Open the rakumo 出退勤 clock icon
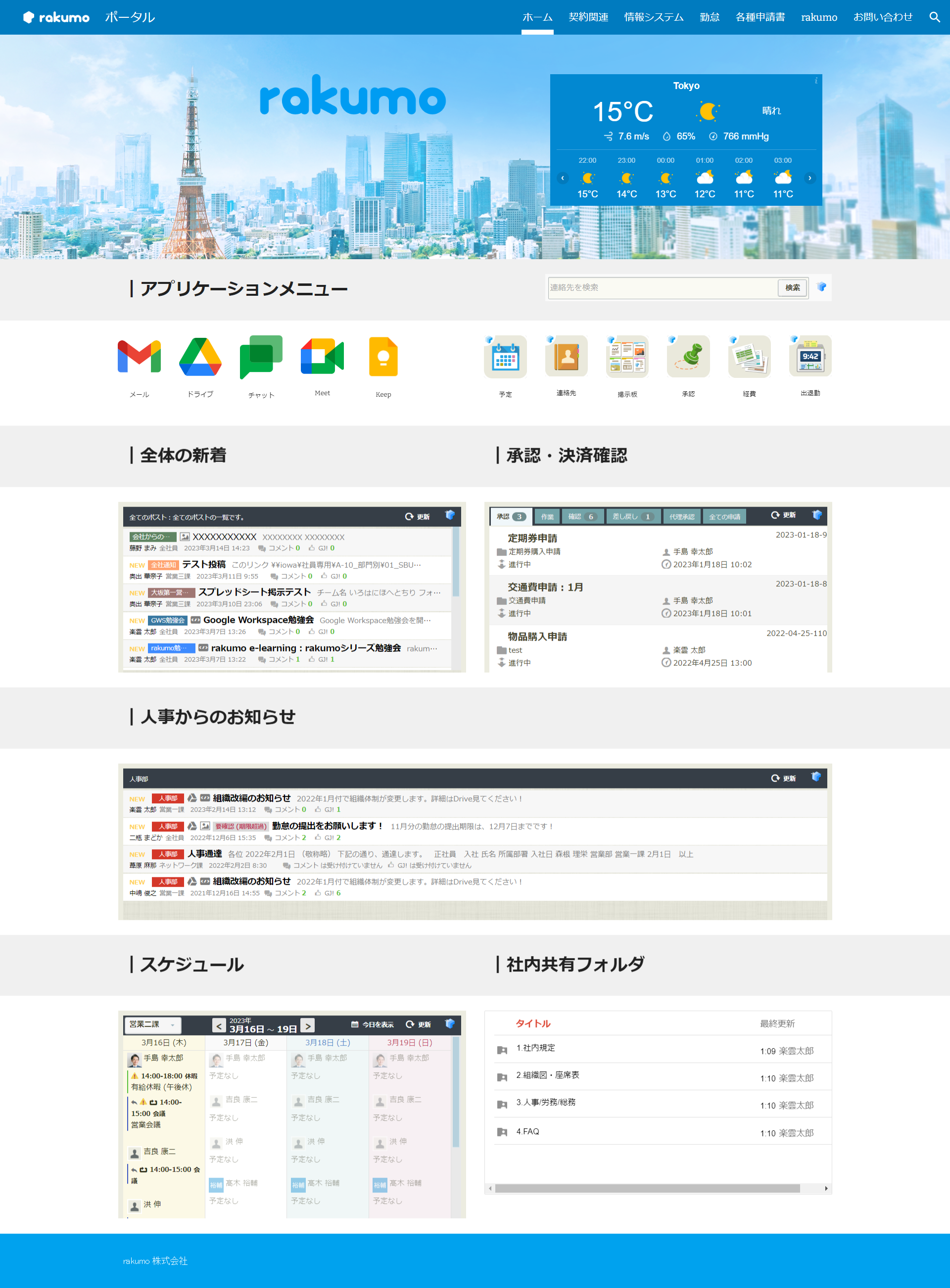Image resolution: width=950 pixels, height=1288 pixels. pos(810,356)
